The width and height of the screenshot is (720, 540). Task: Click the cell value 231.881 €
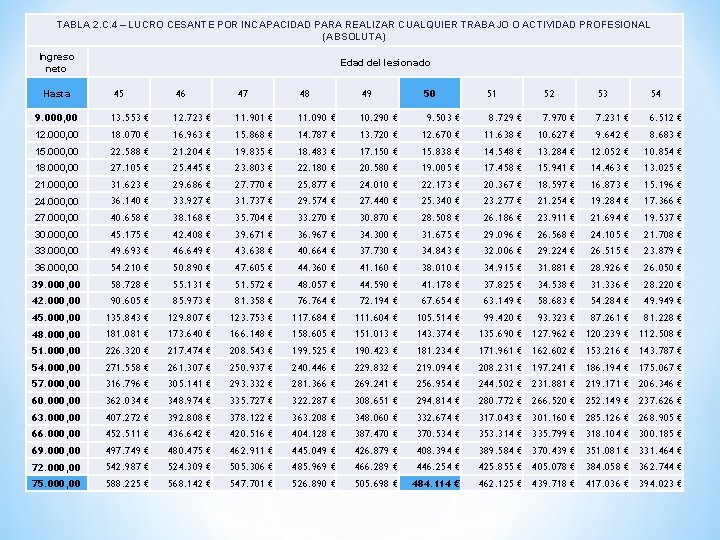click(x=553, y=384)
